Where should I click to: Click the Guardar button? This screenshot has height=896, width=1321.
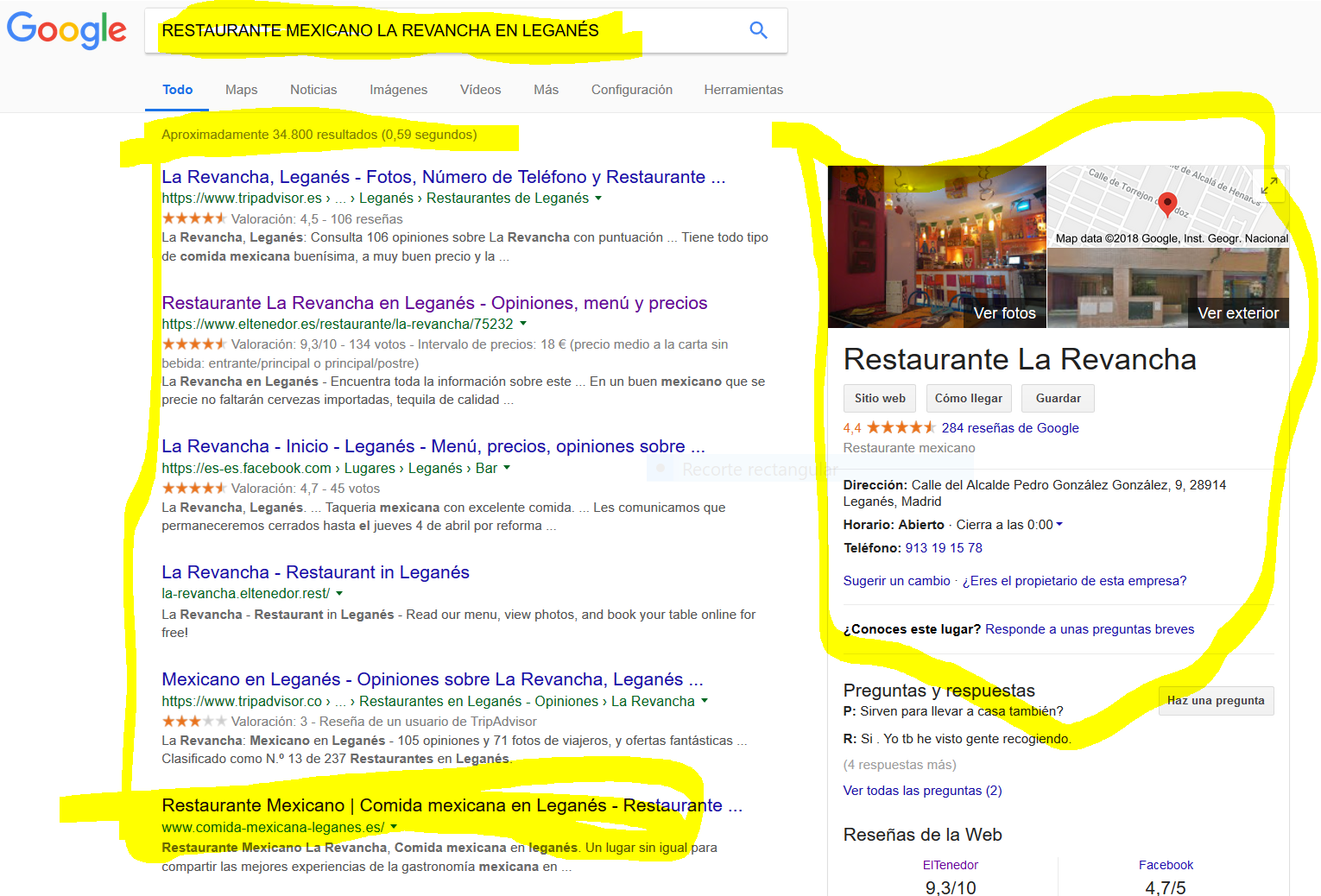click(1058, 398)
